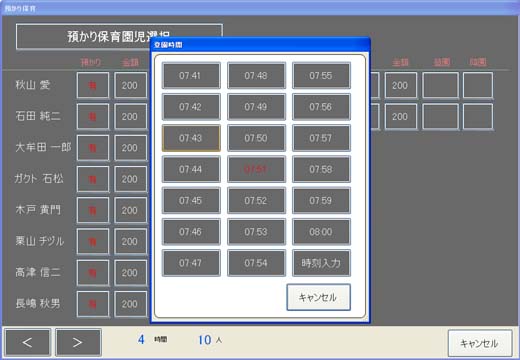Toggle 預かり mark for 秋山 愛
520x360 pixels.
[93, 85]
